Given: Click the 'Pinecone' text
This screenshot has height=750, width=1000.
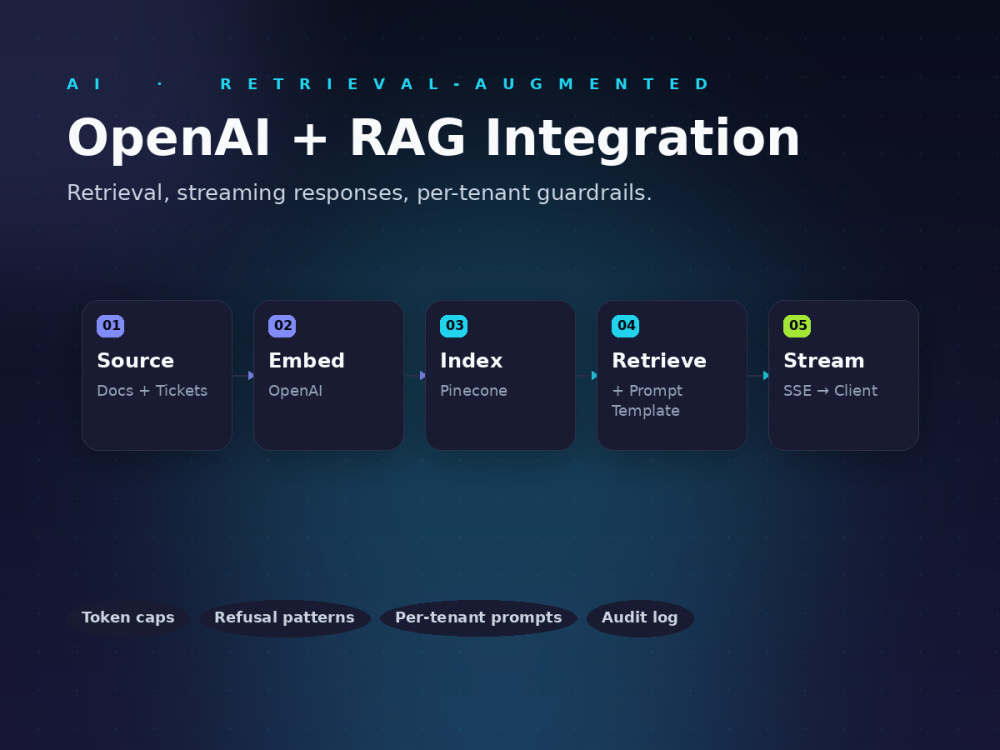Looking at the screenshot, I should coord(473,391).
